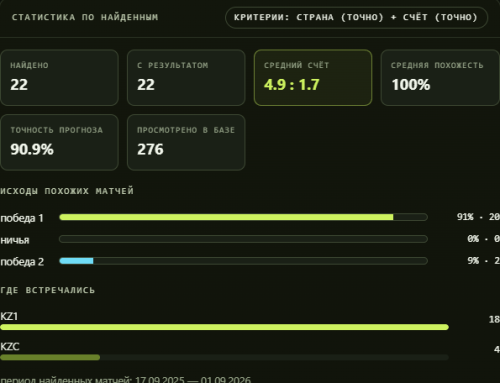Viewport: 500px width, 383px height.
Task: Click the 'Исходы похожих матчей' heading
Action: [x=67, y=191]
